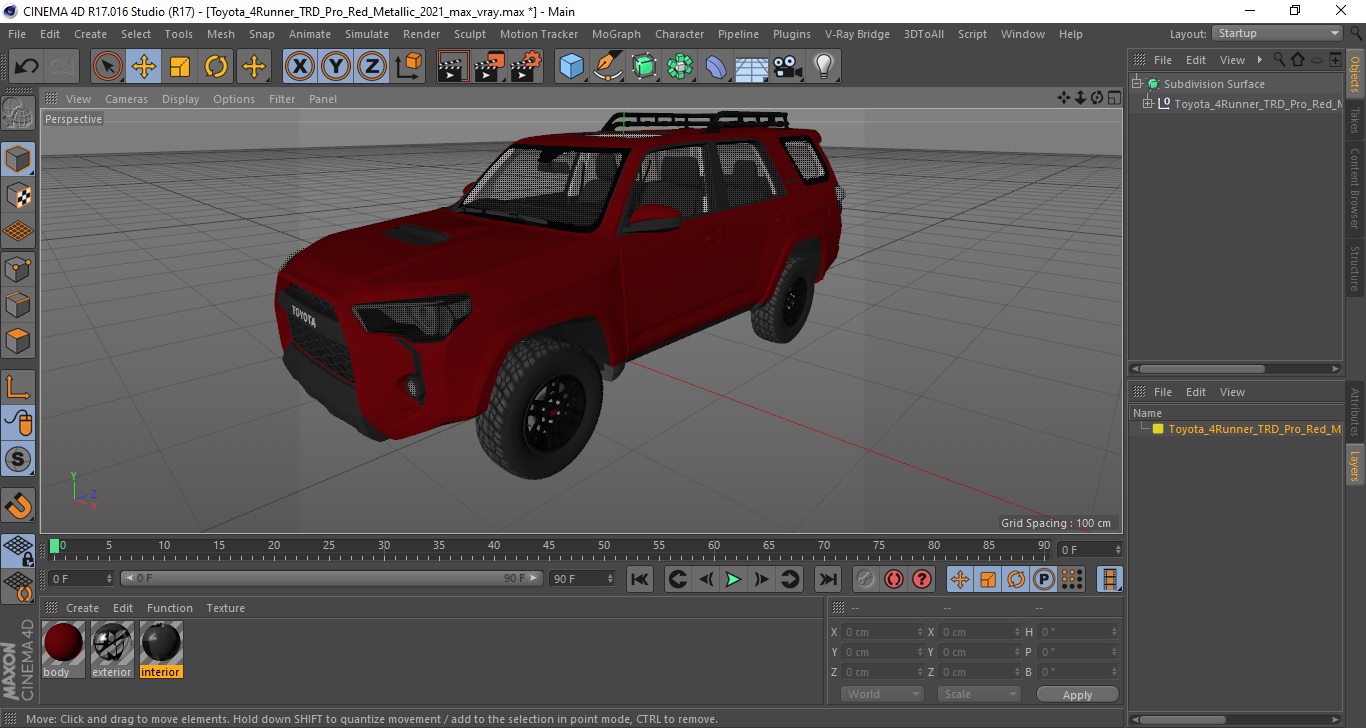The height and width of the screenshot is (728, 1366).
Task: Render to Picture Viewer
Action: pos(489,67)
